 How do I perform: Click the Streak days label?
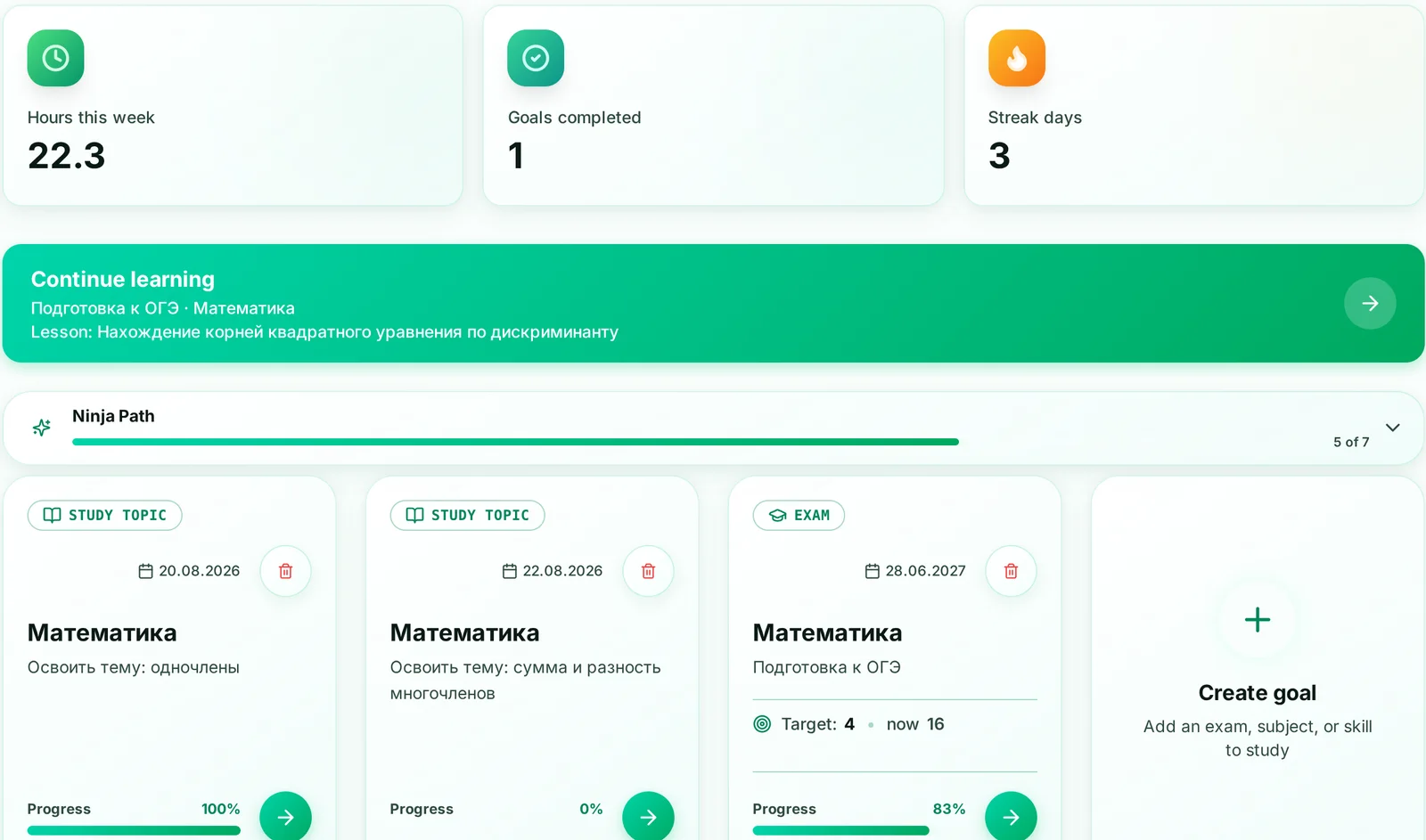[x=1035, y=118]
